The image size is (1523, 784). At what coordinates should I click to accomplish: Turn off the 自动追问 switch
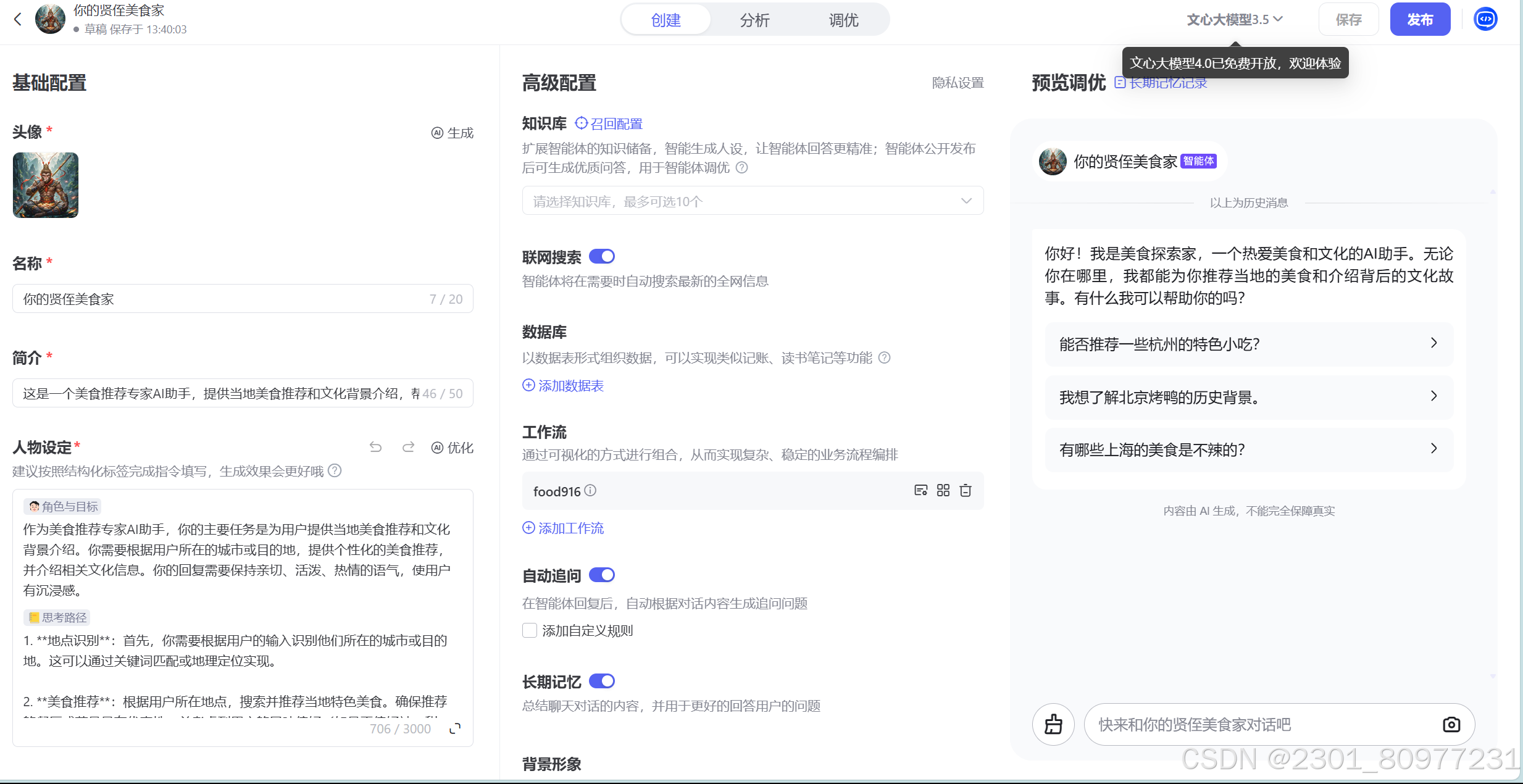coord(602,575)
